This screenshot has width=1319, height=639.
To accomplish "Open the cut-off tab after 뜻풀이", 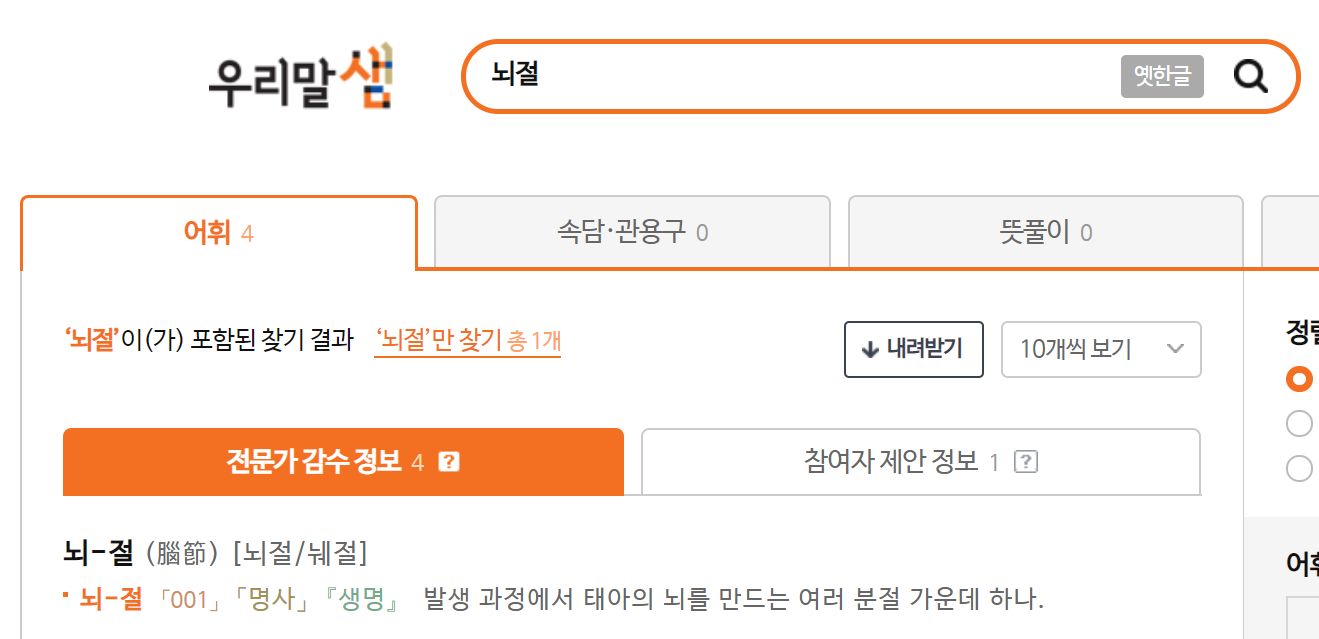I will pyautogui.click(x=1290, y=233).
